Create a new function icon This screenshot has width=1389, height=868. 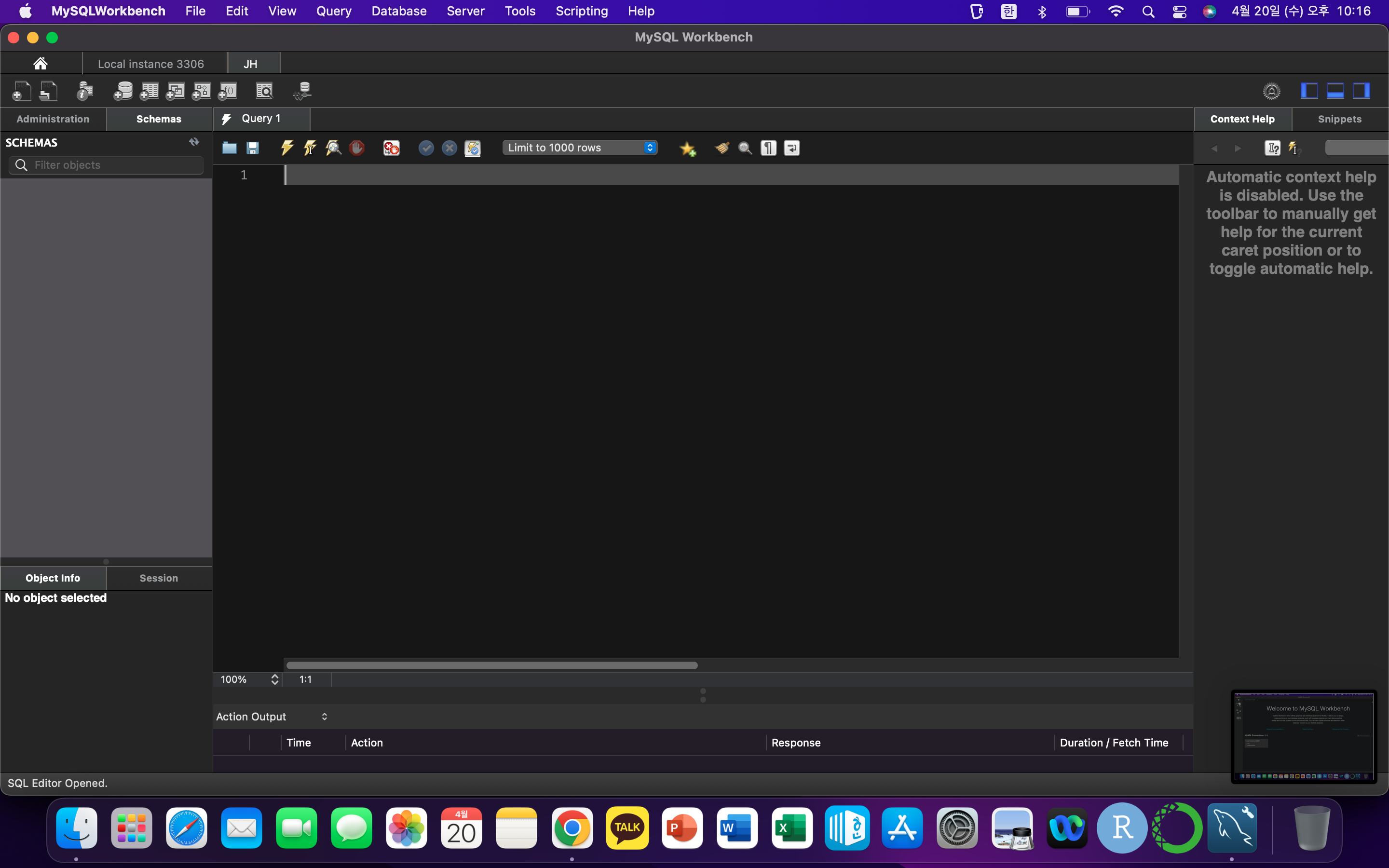point(227,91)
